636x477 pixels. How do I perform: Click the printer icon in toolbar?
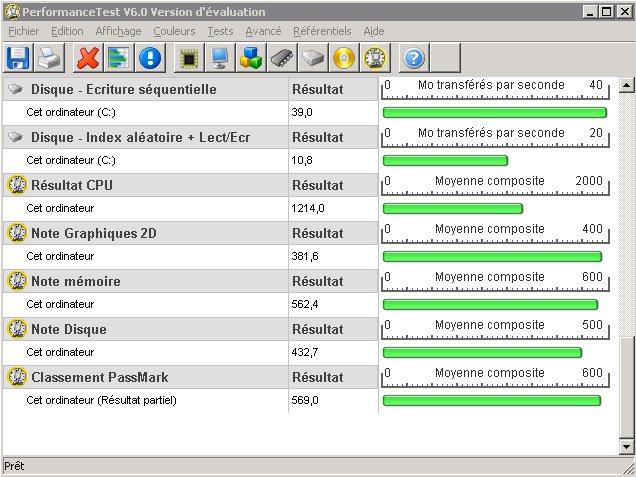click(x=49, y=58)
